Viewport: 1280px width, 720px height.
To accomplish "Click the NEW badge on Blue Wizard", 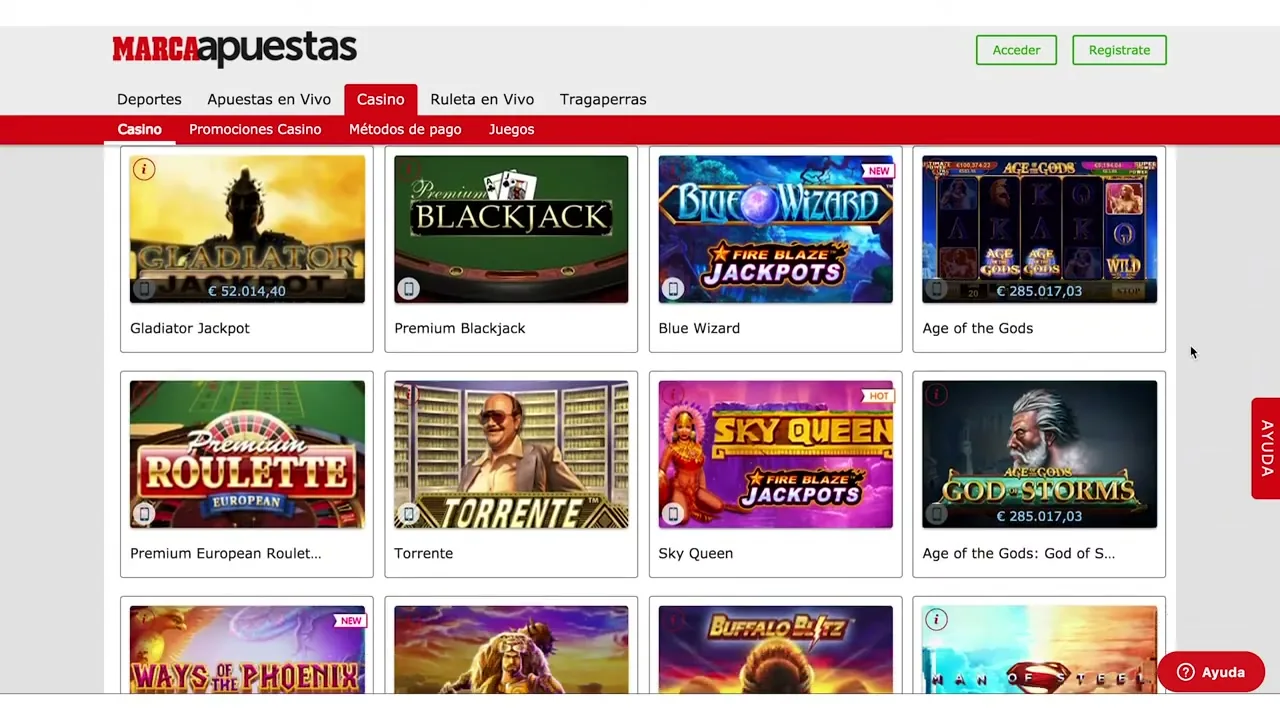I will tap(878, 171).
